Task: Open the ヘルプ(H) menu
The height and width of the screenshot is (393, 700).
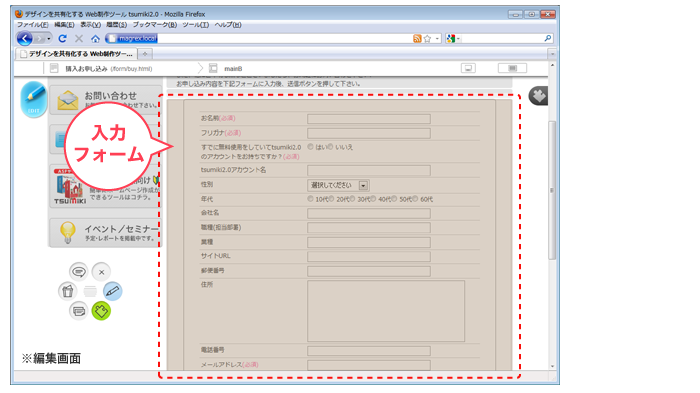Action: click(228, 25)
